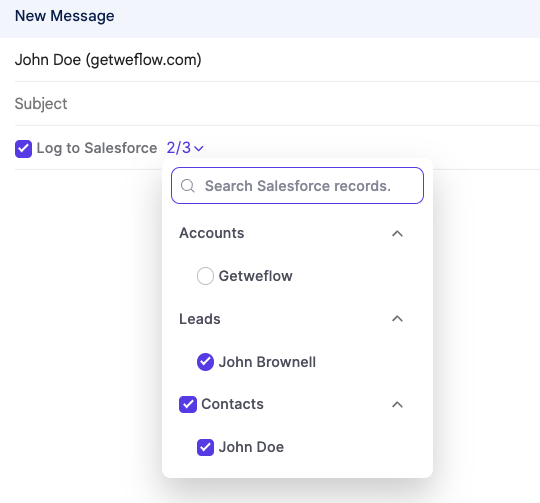The height and width of the screenshot is (503, 540).
Task: Select the Getweflow account radio button
Action: pyautogui.click(x=205, y=276)
